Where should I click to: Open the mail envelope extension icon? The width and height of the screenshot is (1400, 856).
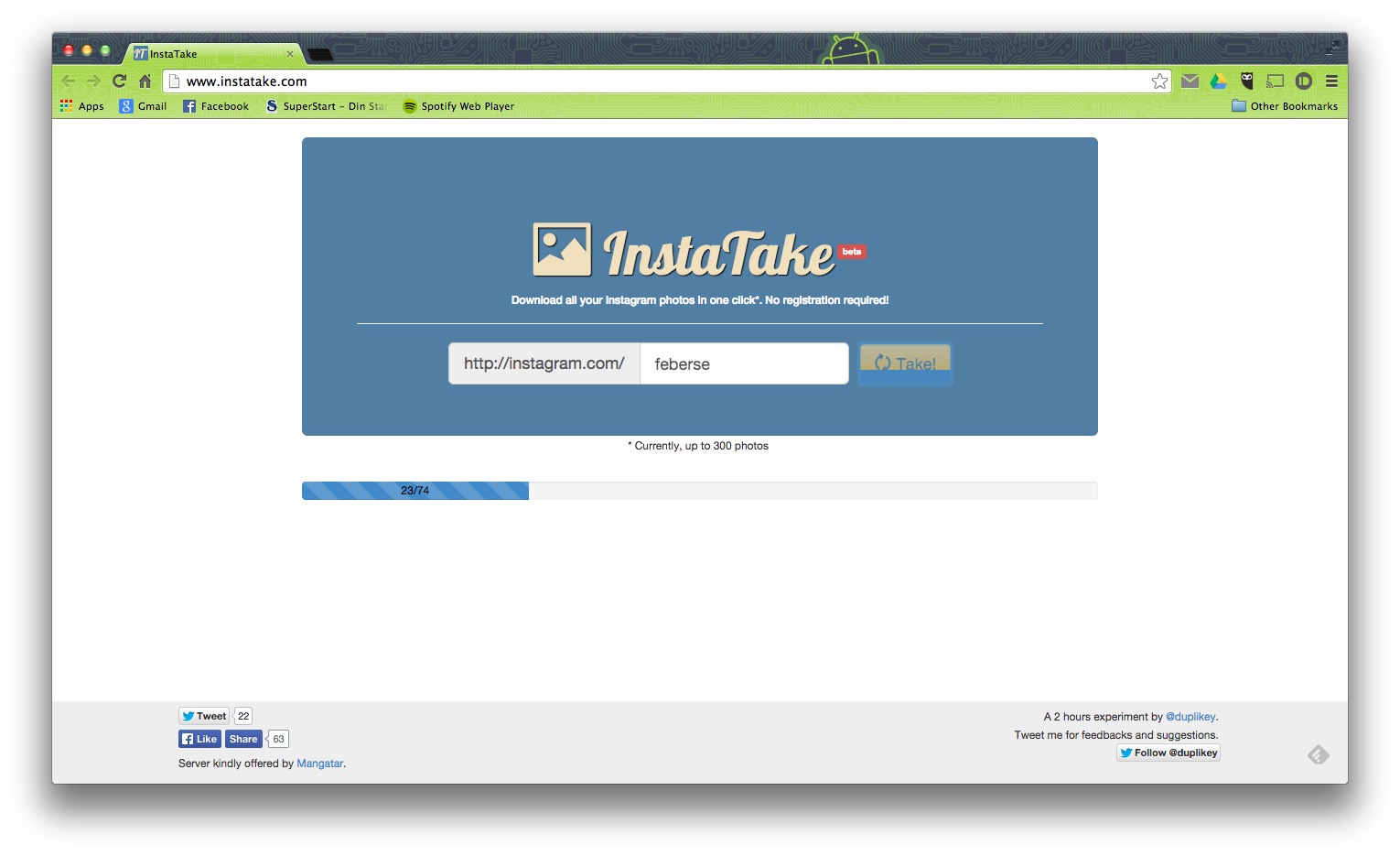[x=1190, y=81]
